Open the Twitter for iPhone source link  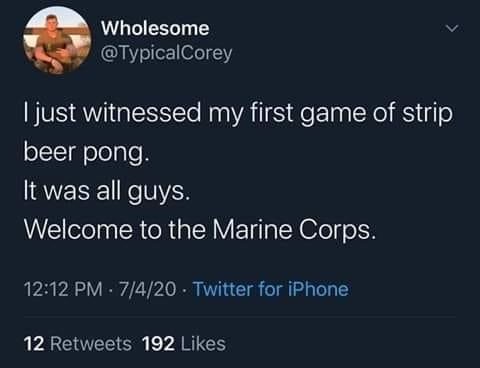coord(271,289)
